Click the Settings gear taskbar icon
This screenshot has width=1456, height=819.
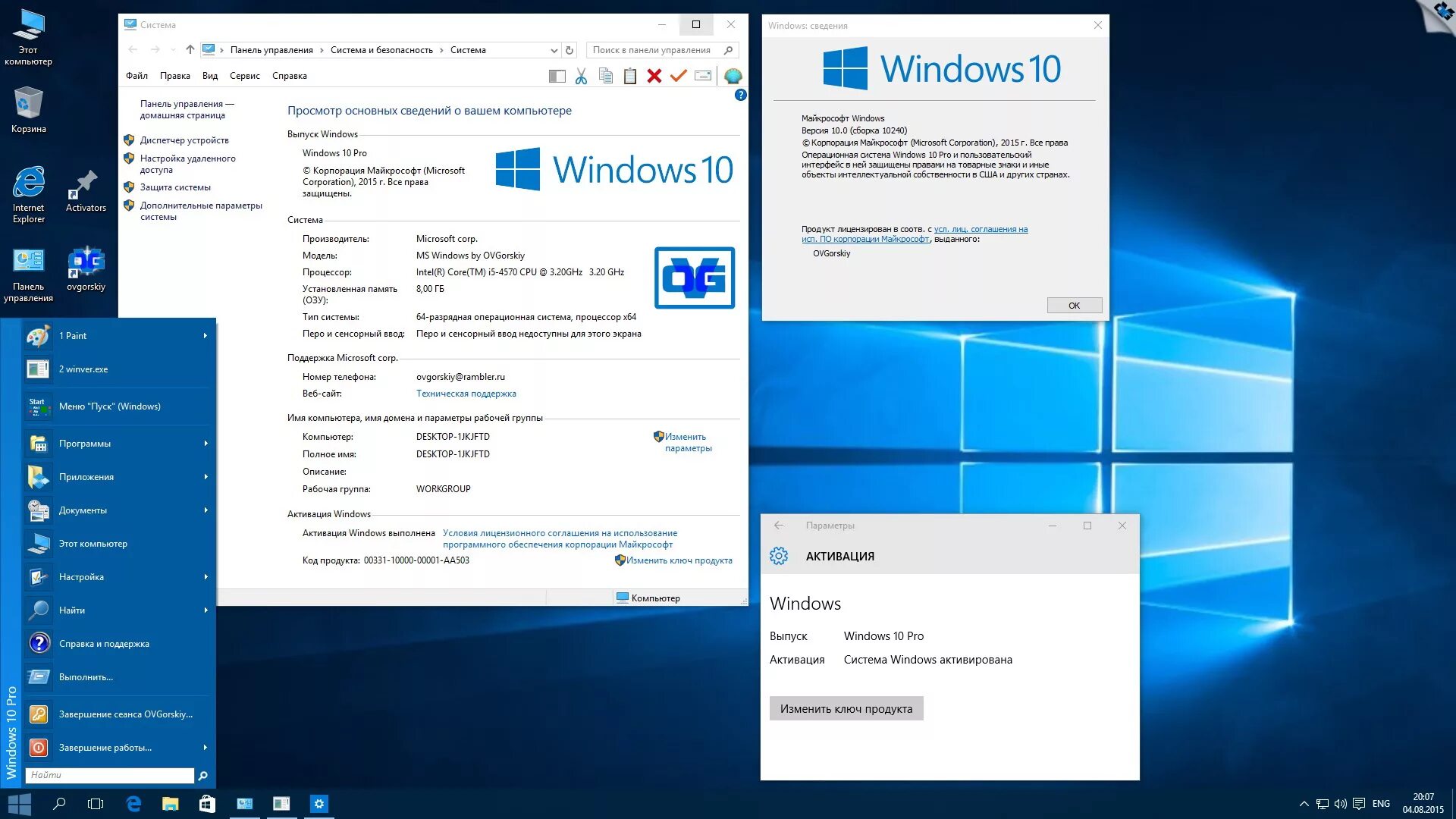pos(319,804)
